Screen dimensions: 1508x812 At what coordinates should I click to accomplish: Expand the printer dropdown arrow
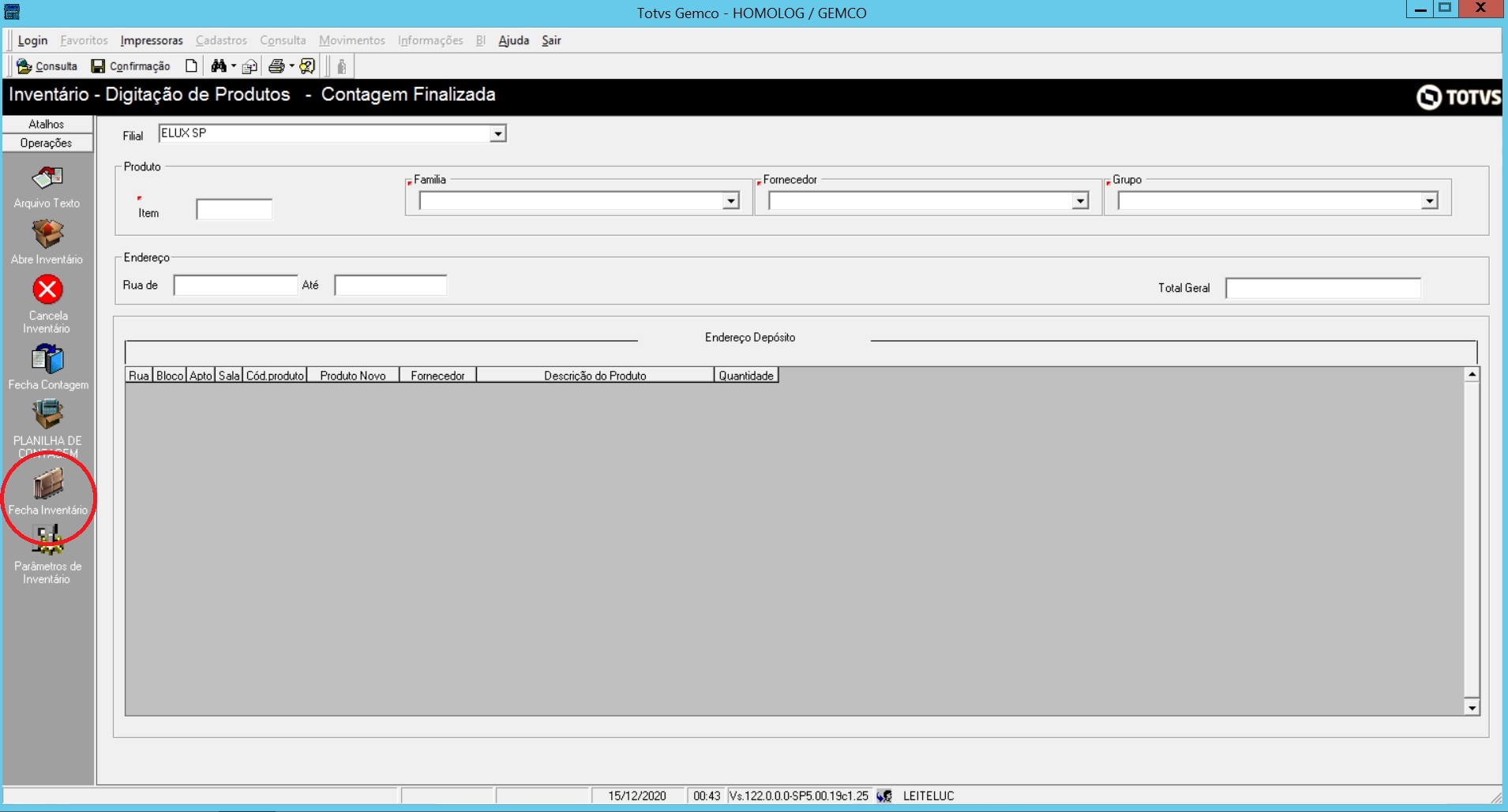tap(291, 66)
